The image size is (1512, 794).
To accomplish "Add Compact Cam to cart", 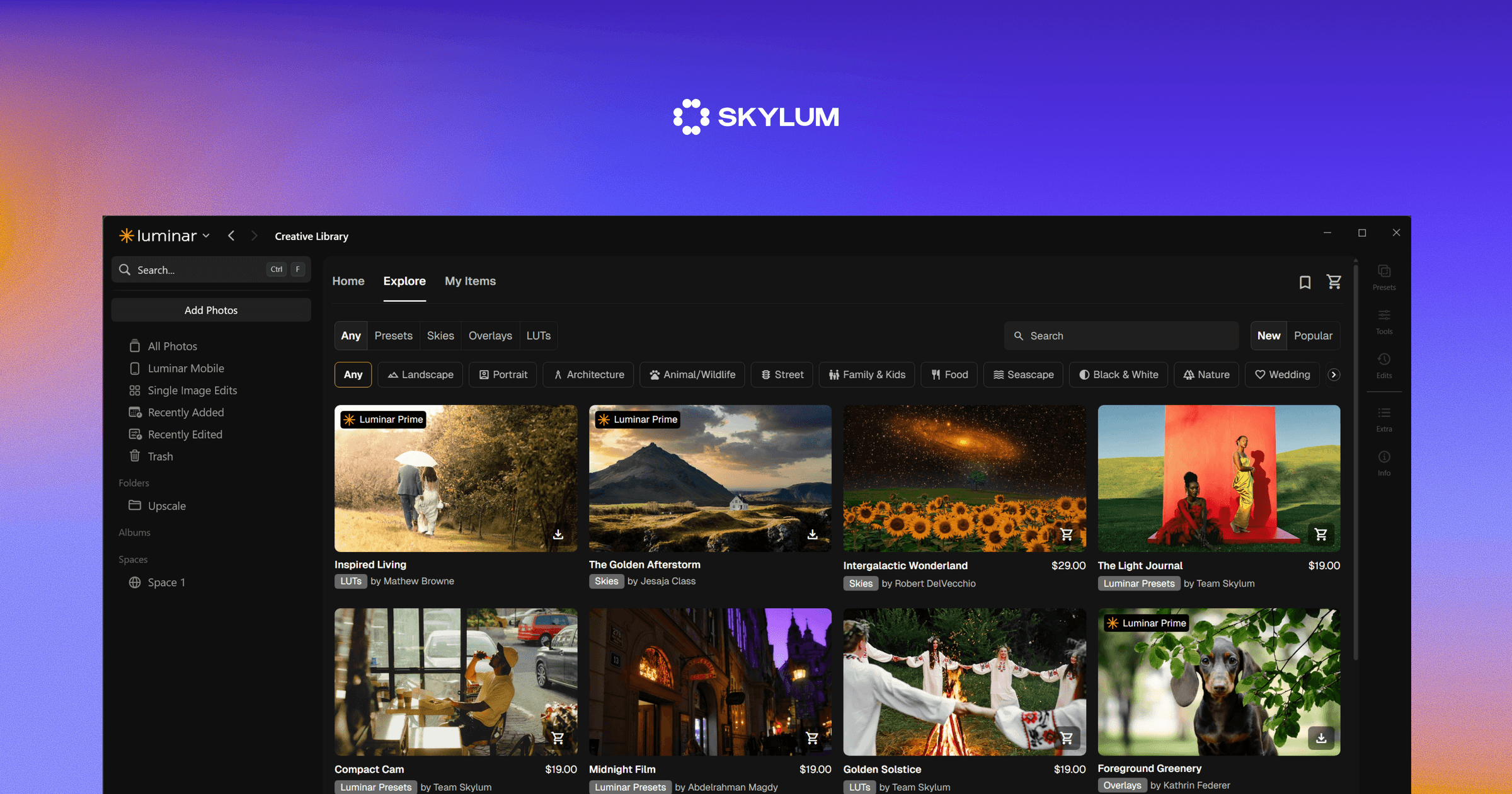I will (x=558, y=738).
